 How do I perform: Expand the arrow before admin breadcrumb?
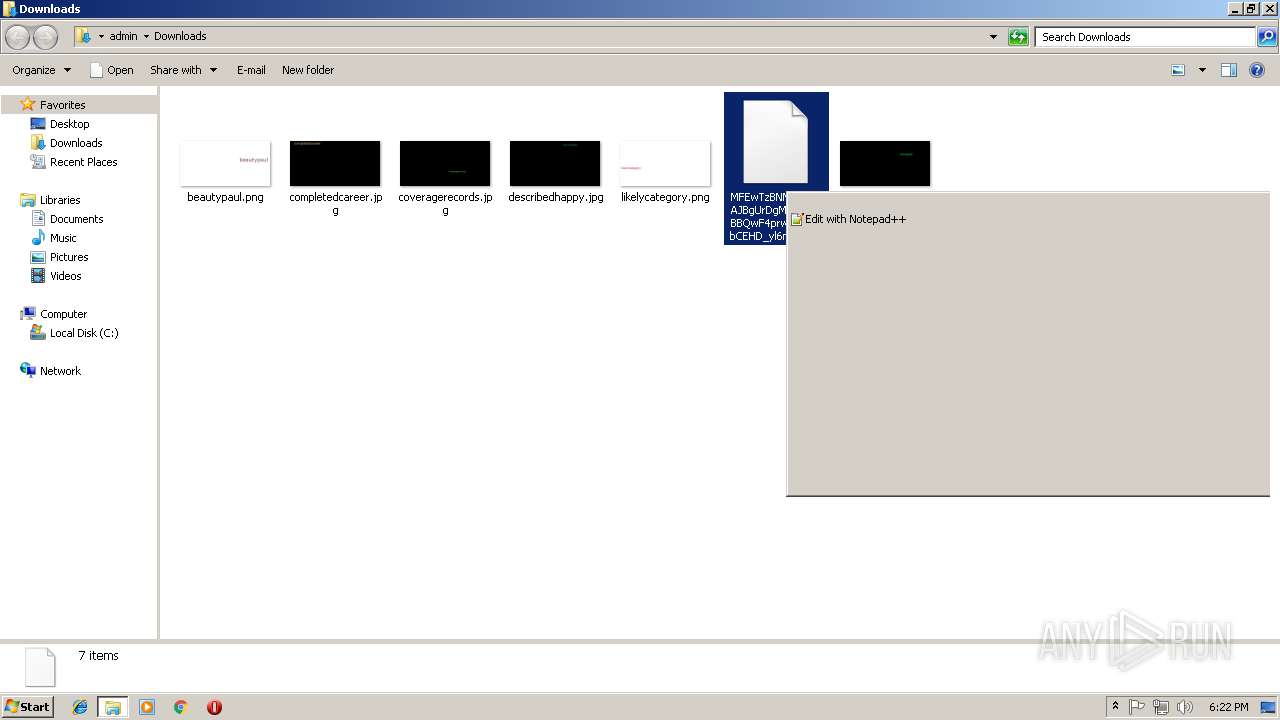[101, 36]
